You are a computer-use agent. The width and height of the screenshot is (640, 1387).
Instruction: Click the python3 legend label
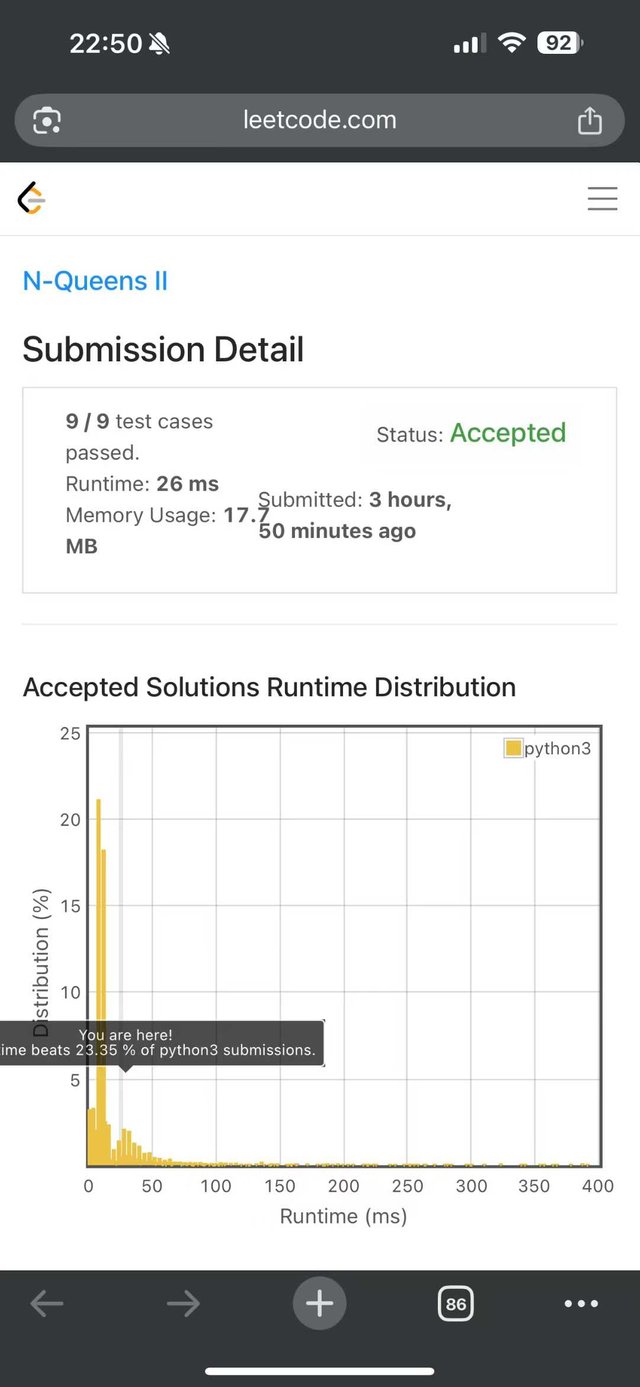(557, 748)
